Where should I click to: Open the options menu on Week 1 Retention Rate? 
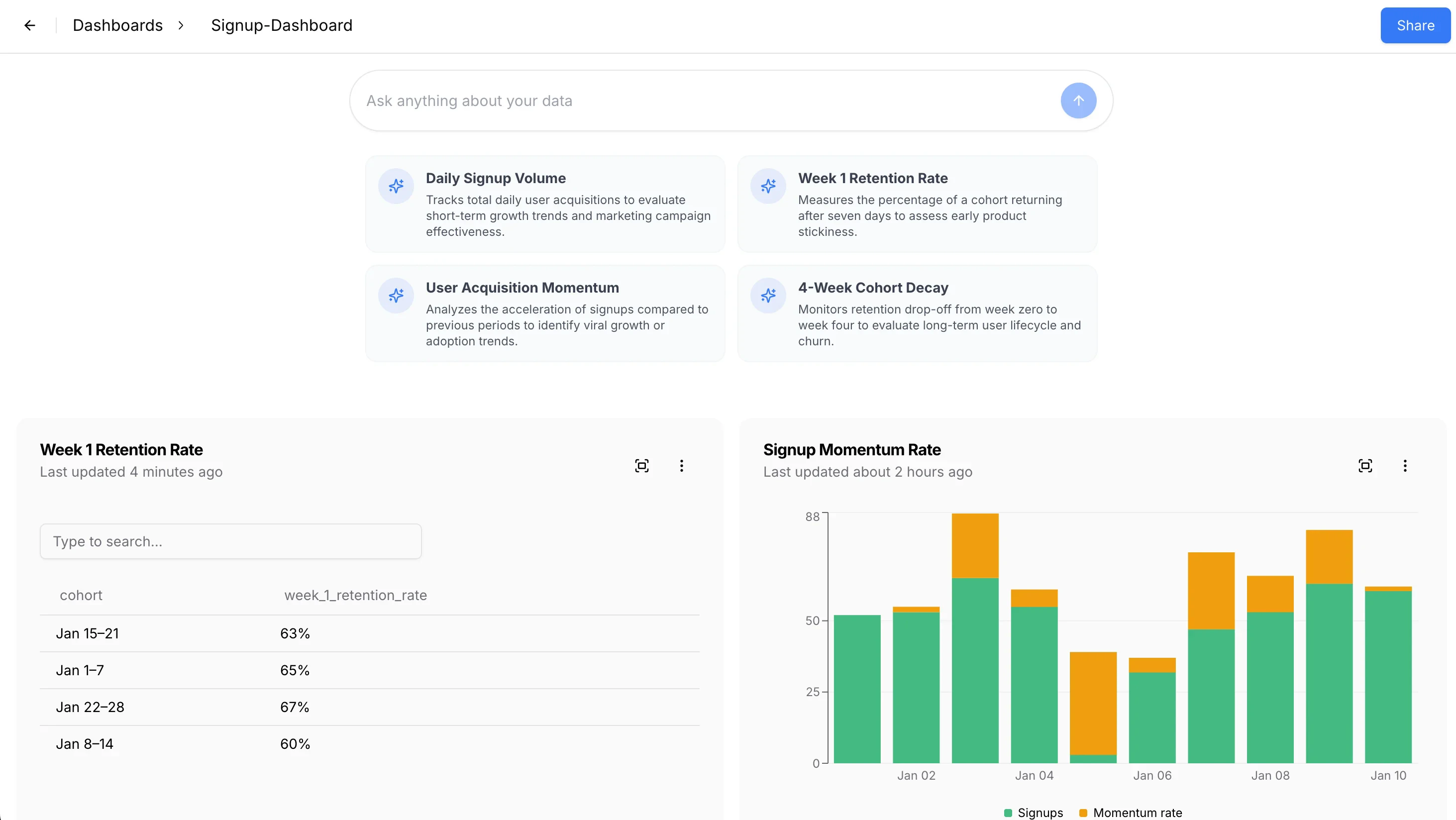click(x=682, y=465)
